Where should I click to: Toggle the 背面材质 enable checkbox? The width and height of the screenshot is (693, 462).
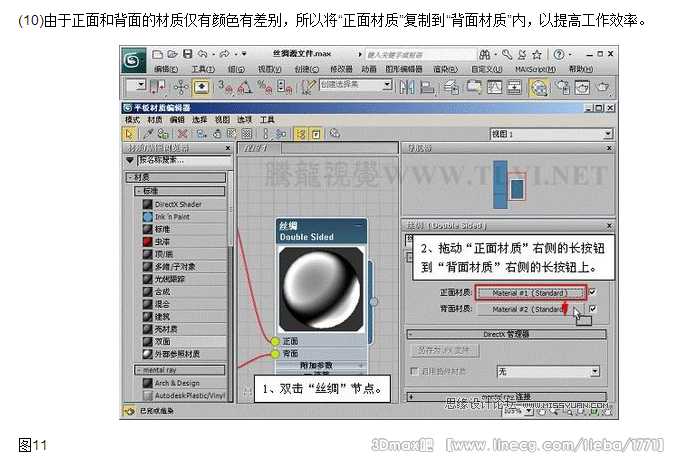pos(592,309)
